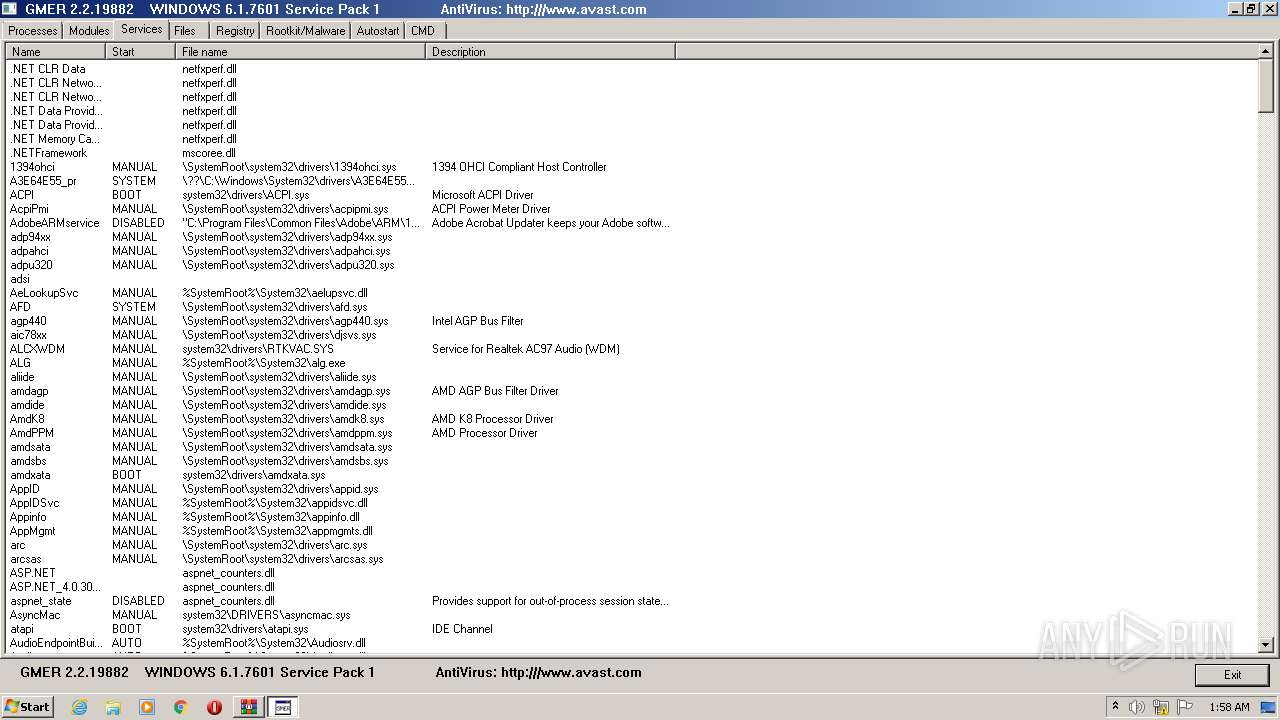The width and height of the screenshot is (1280, 720).
Task: Select the amdagp service row
Action: pyautogui.click(x=340, y=391)
